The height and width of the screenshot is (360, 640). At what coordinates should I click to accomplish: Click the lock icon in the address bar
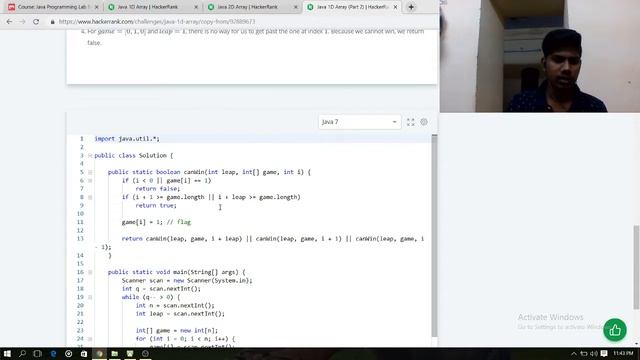point(52,22)
